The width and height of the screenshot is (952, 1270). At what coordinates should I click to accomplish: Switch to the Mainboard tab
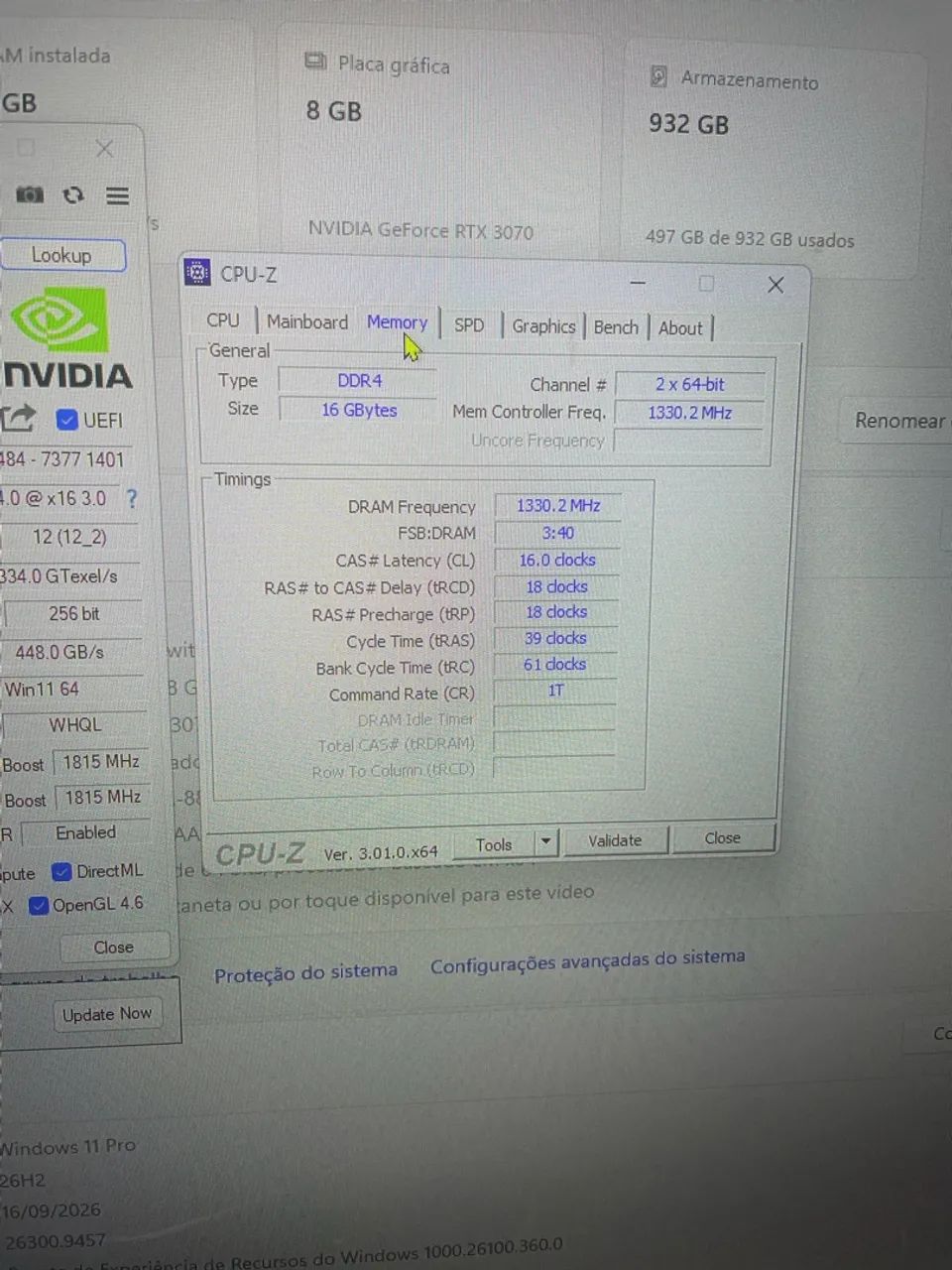coord(307,322)
